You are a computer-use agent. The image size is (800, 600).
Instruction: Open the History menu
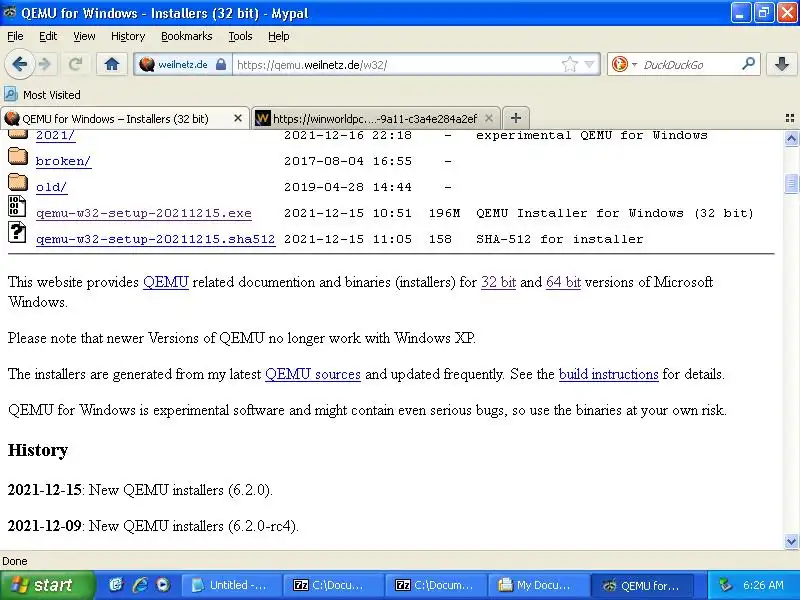click(128, 36)
